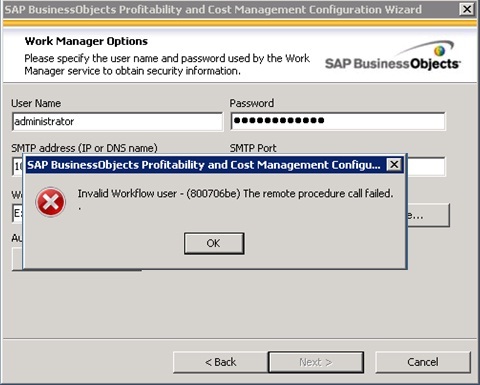Screen dimensions: 480x385
Task: Click the SAP BusinessObjects logo
Action: pos(393,55)
